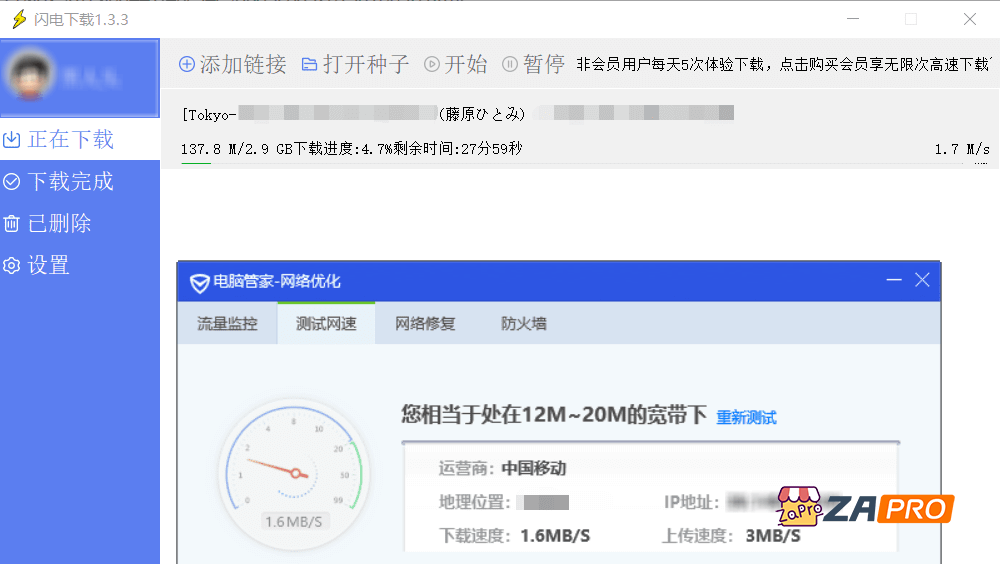Pause the download with 暂停
Viewport: 1000px width, 564px height.
click(x=544, y=64)
